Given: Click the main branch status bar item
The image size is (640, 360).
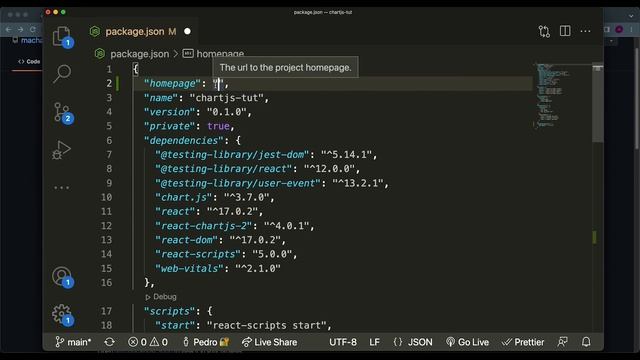Looking at the screenshot, I should 73,342.
